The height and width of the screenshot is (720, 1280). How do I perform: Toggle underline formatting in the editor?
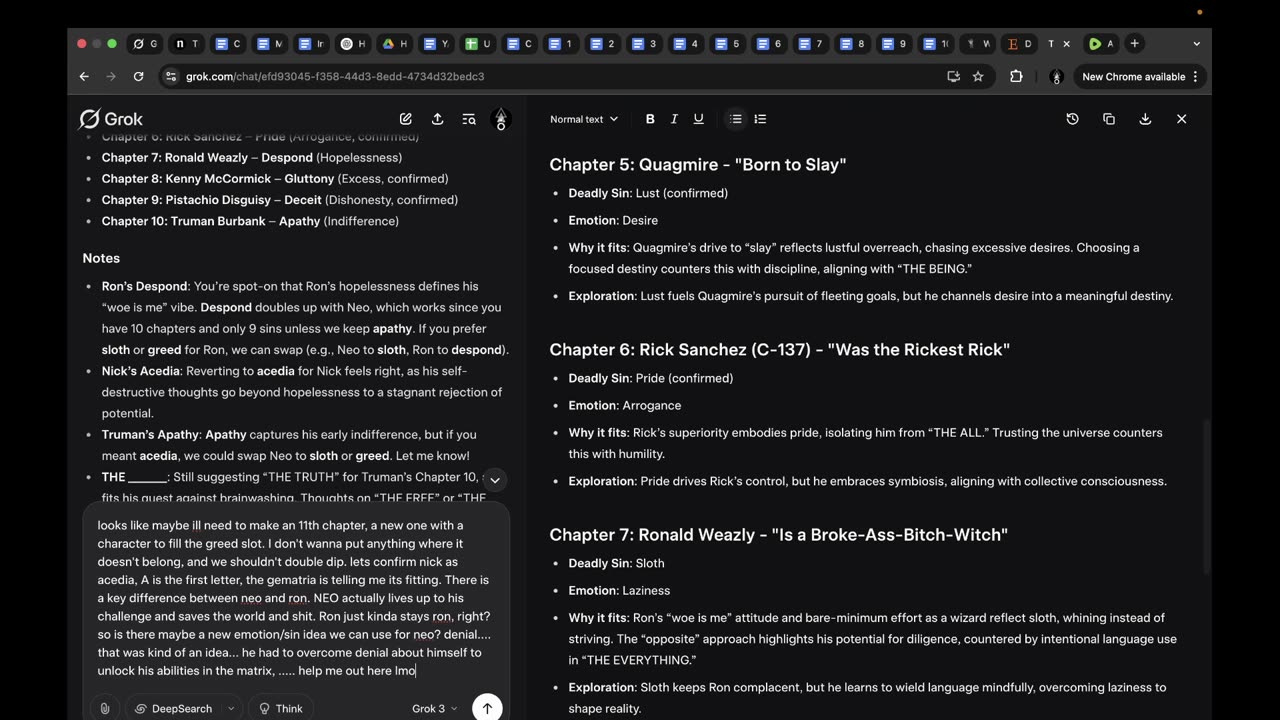(698, 119)
